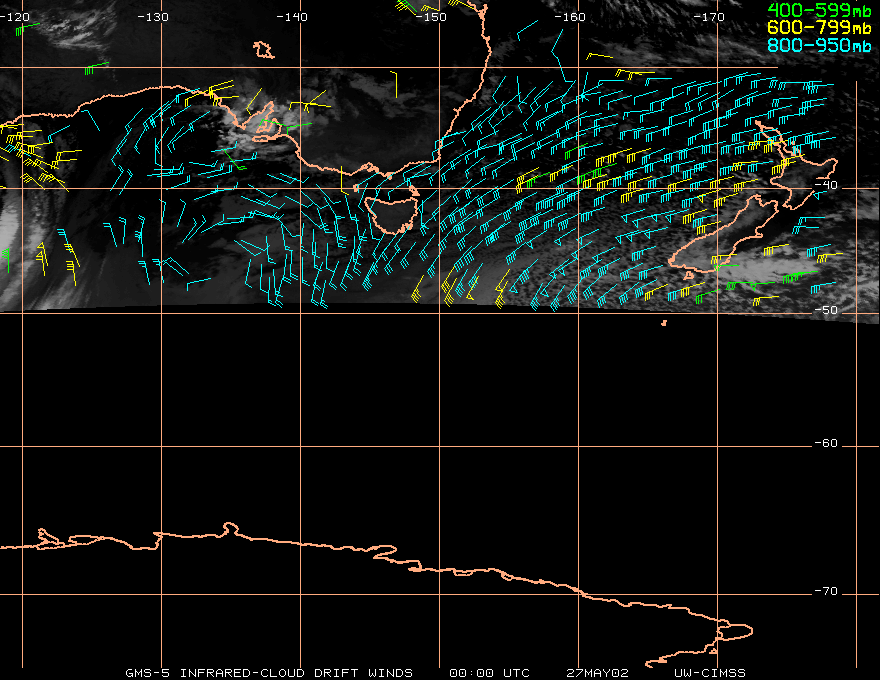Click the -70 latitude label

(826, 591)
